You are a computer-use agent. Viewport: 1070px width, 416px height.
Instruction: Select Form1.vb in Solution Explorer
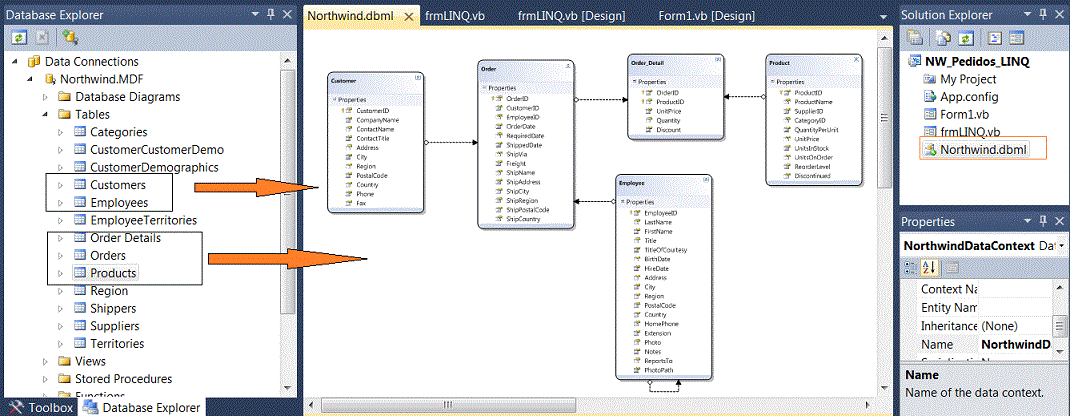point(966,115)
